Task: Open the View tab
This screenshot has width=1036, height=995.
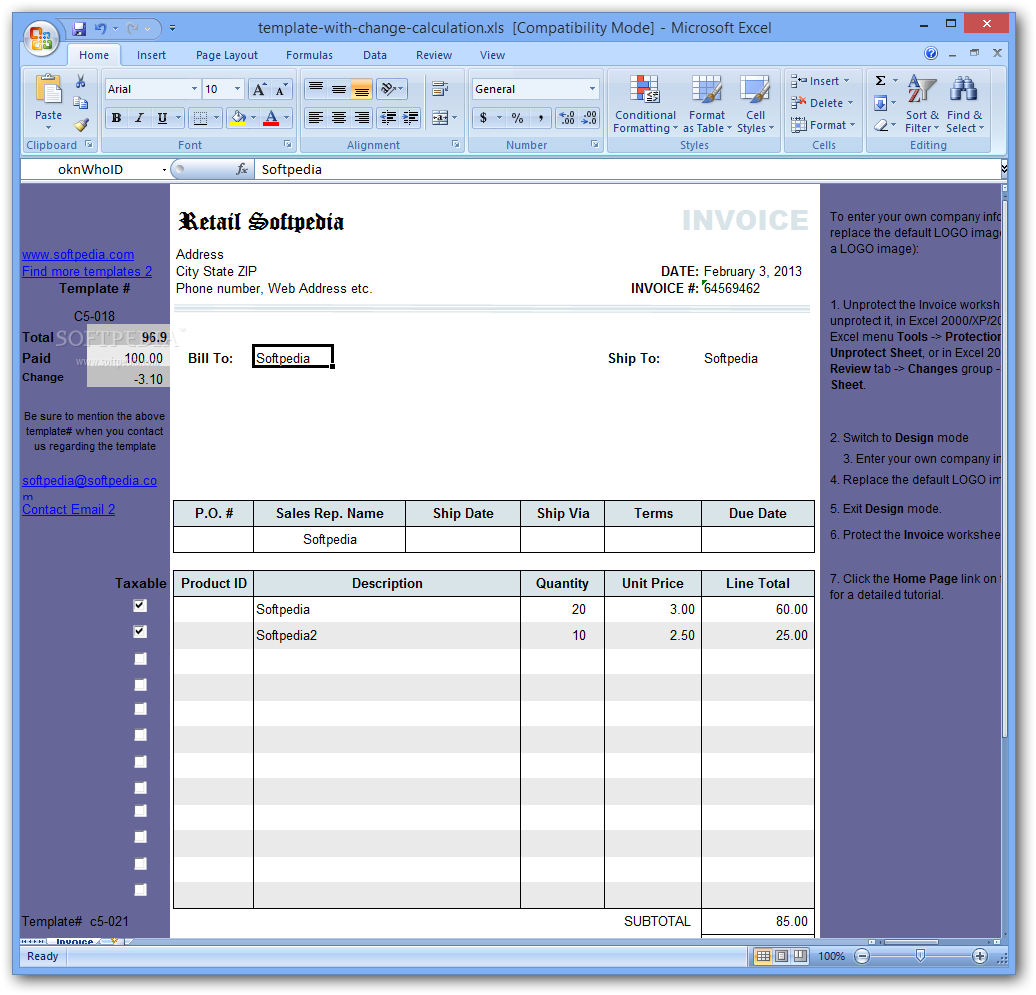Action: click(492, 55)
